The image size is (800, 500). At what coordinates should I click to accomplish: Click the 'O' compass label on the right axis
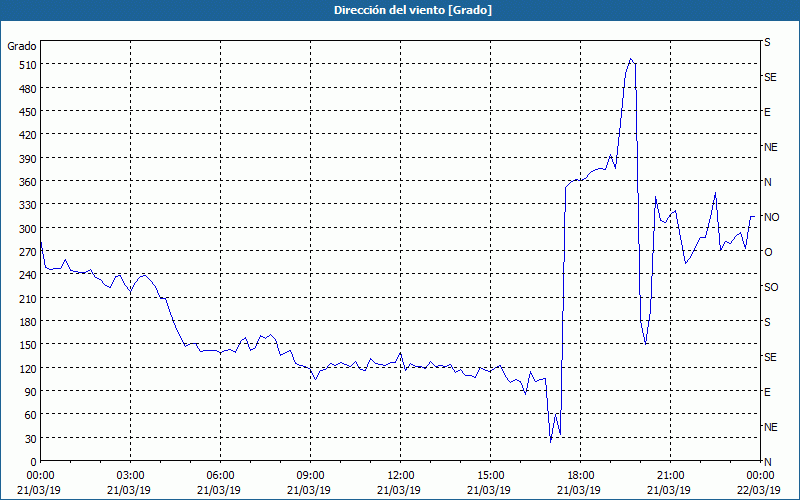tap(768, 252)
